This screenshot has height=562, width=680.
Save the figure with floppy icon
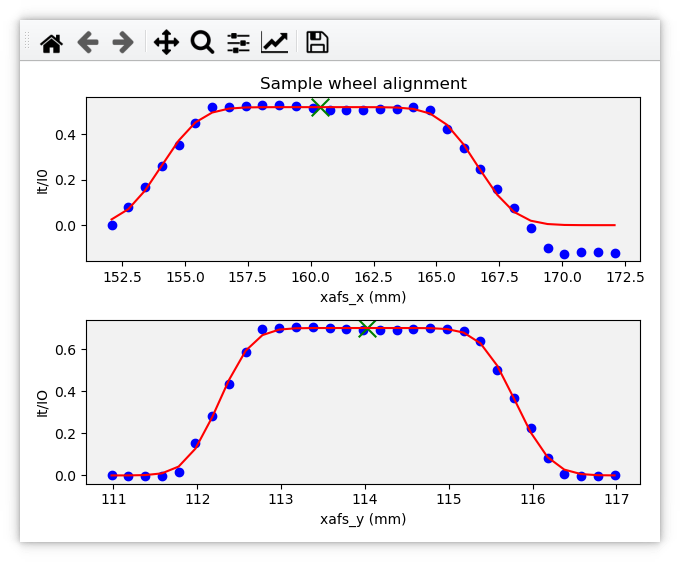(317, 42)
